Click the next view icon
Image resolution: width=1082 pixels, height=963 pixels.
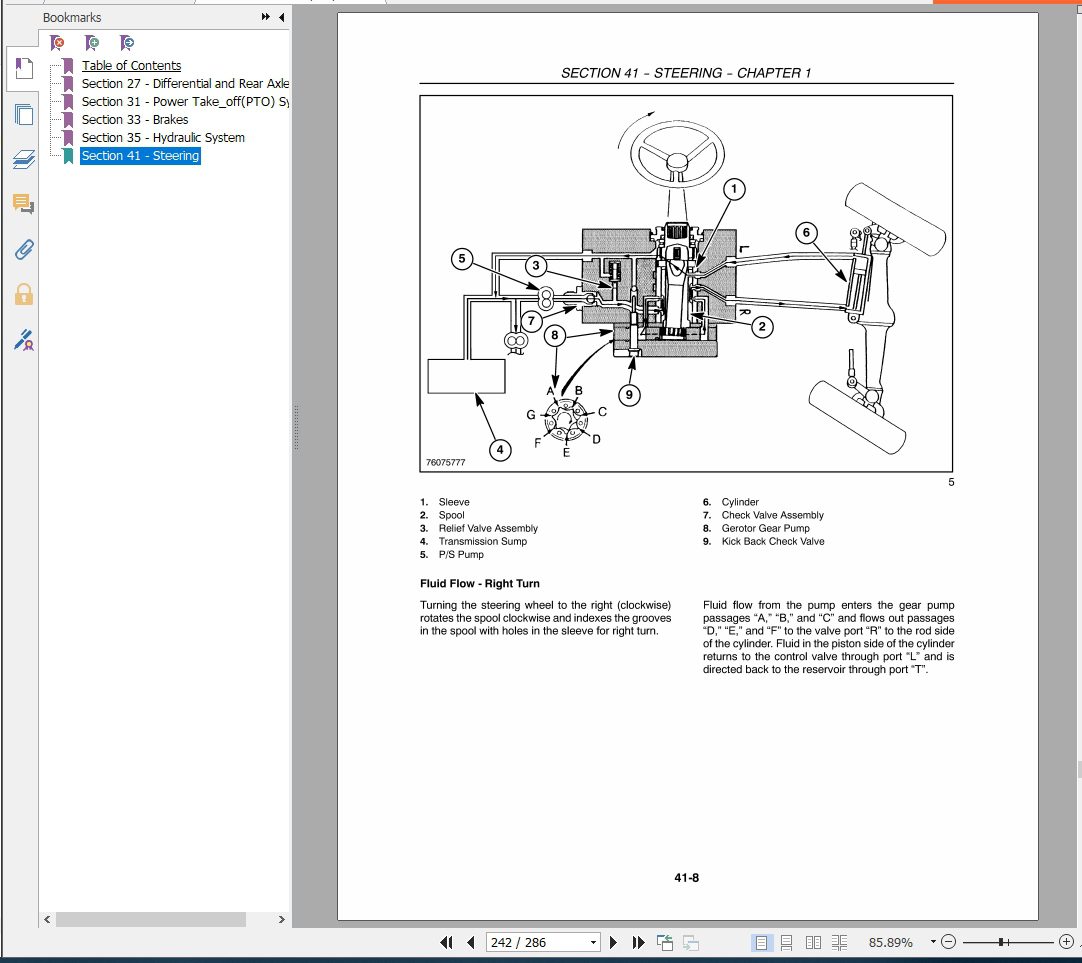coord(691,942)
